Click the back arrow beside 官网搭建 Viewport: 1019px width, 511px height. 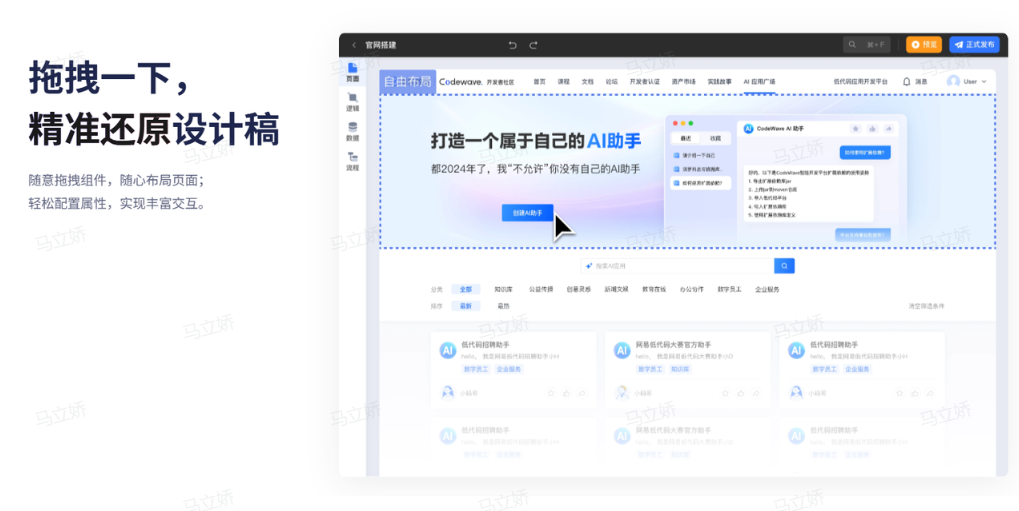click(x=354, y=45)
